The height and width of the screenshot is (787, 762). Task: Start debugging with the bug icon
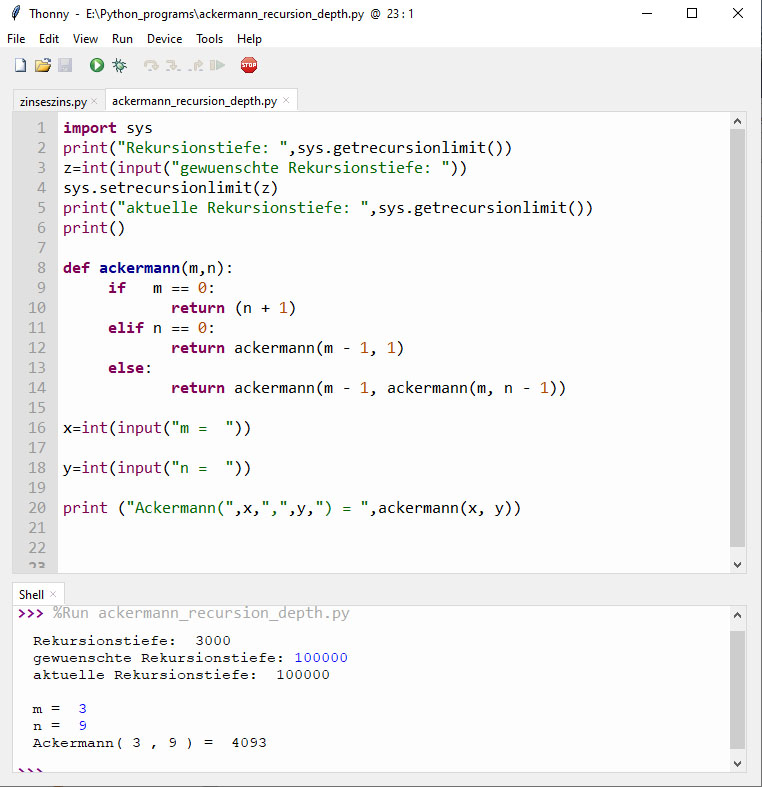(120, 65)
